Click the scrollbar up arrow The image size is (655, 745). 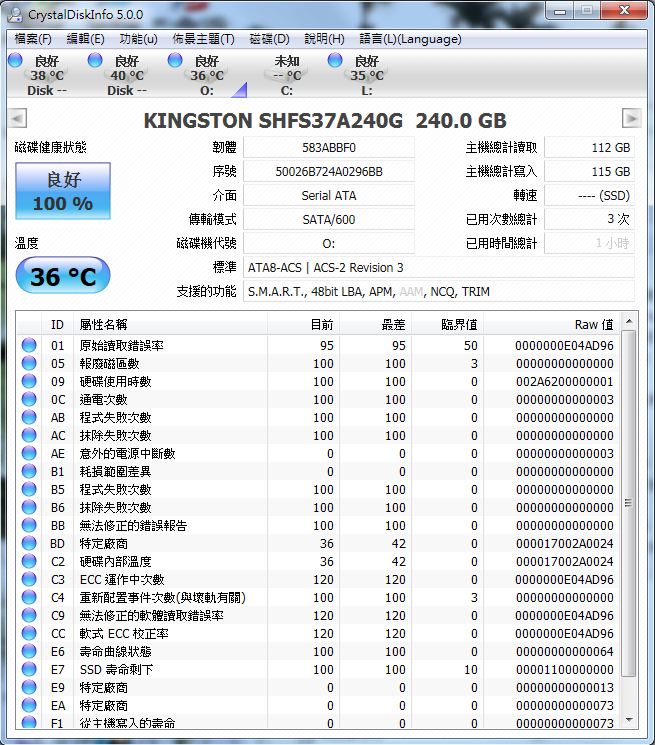[629, 322]
